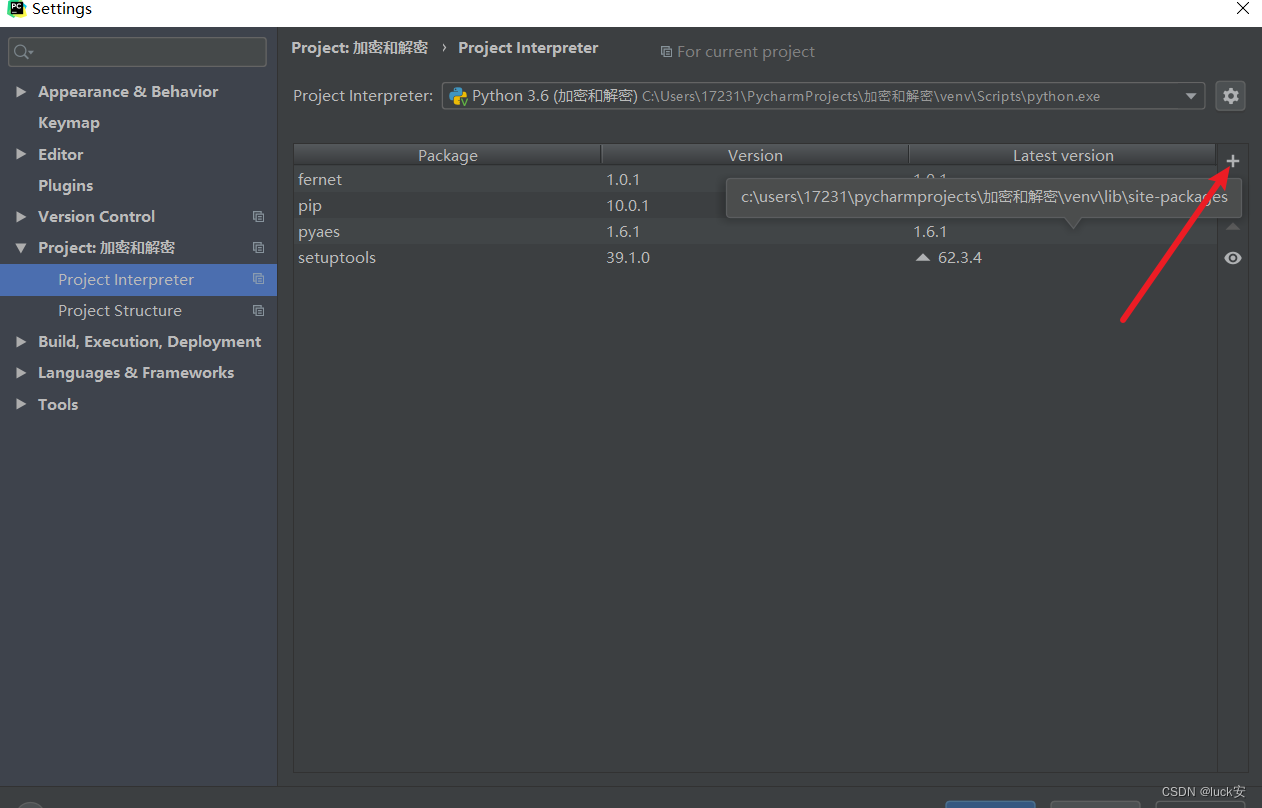Click the copy icon on the Project Interpreter row
Screen dimensions: 1262x808
pos(259,279)
